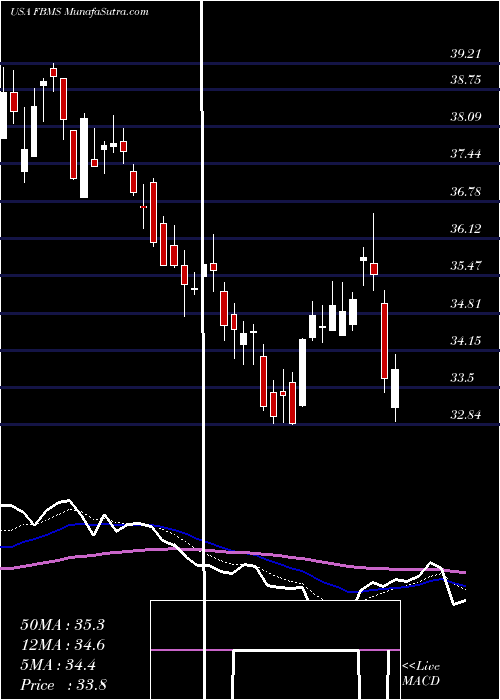The image size is (500, 700).
Task: Click the last white candlestick near 33.5
Action: point(395,388)
